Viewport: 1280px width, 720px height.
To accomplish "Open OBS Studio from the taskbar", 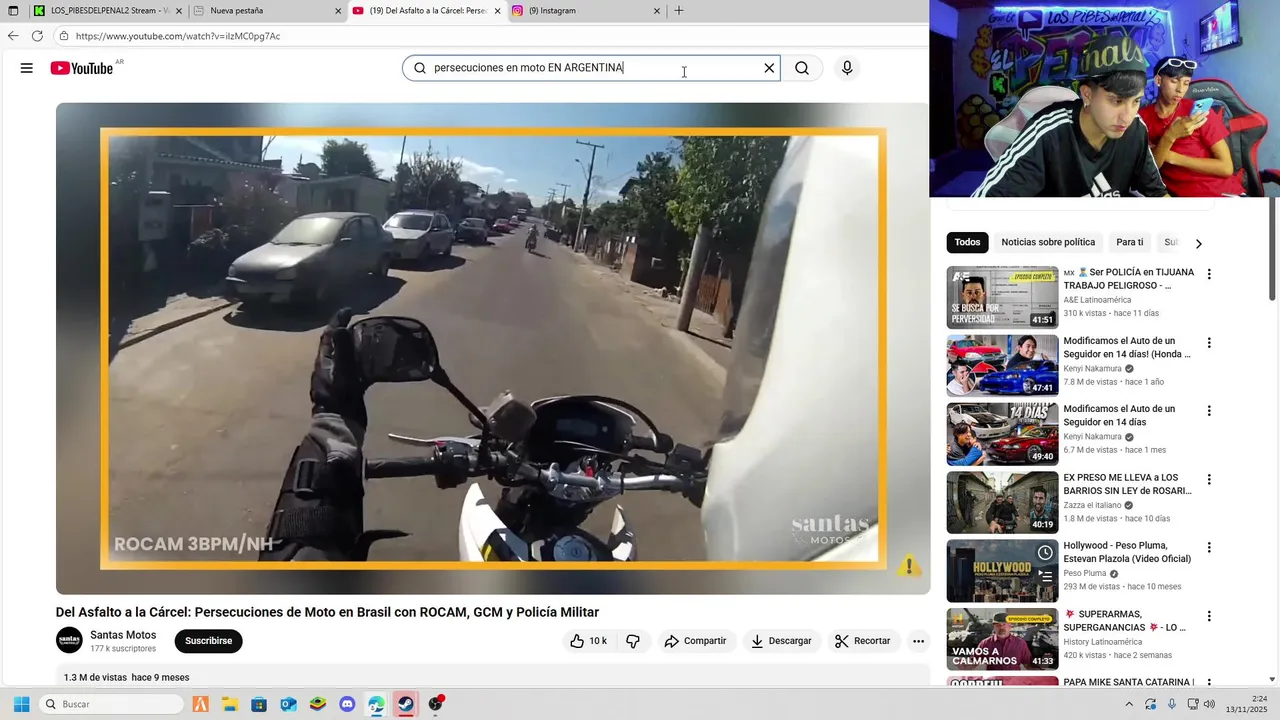I will (x=435, y=704).
